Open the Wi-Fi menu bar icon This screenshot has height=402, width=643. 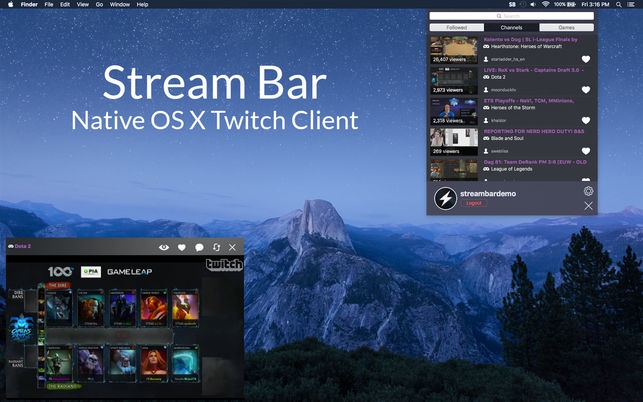pos(545,5)
